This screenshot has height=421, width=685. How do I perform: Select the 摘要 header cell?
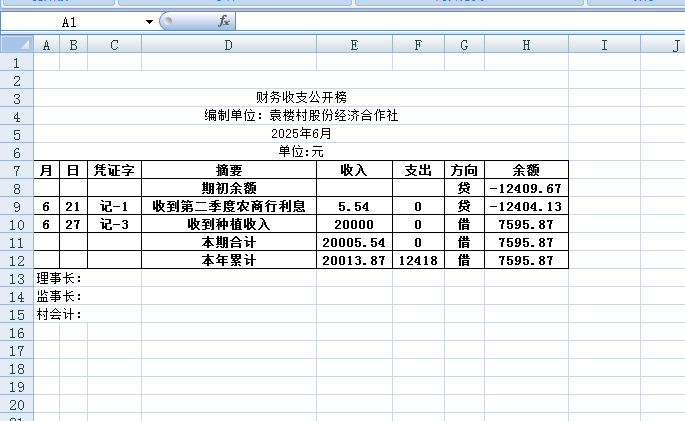click(x=229, y=170)
